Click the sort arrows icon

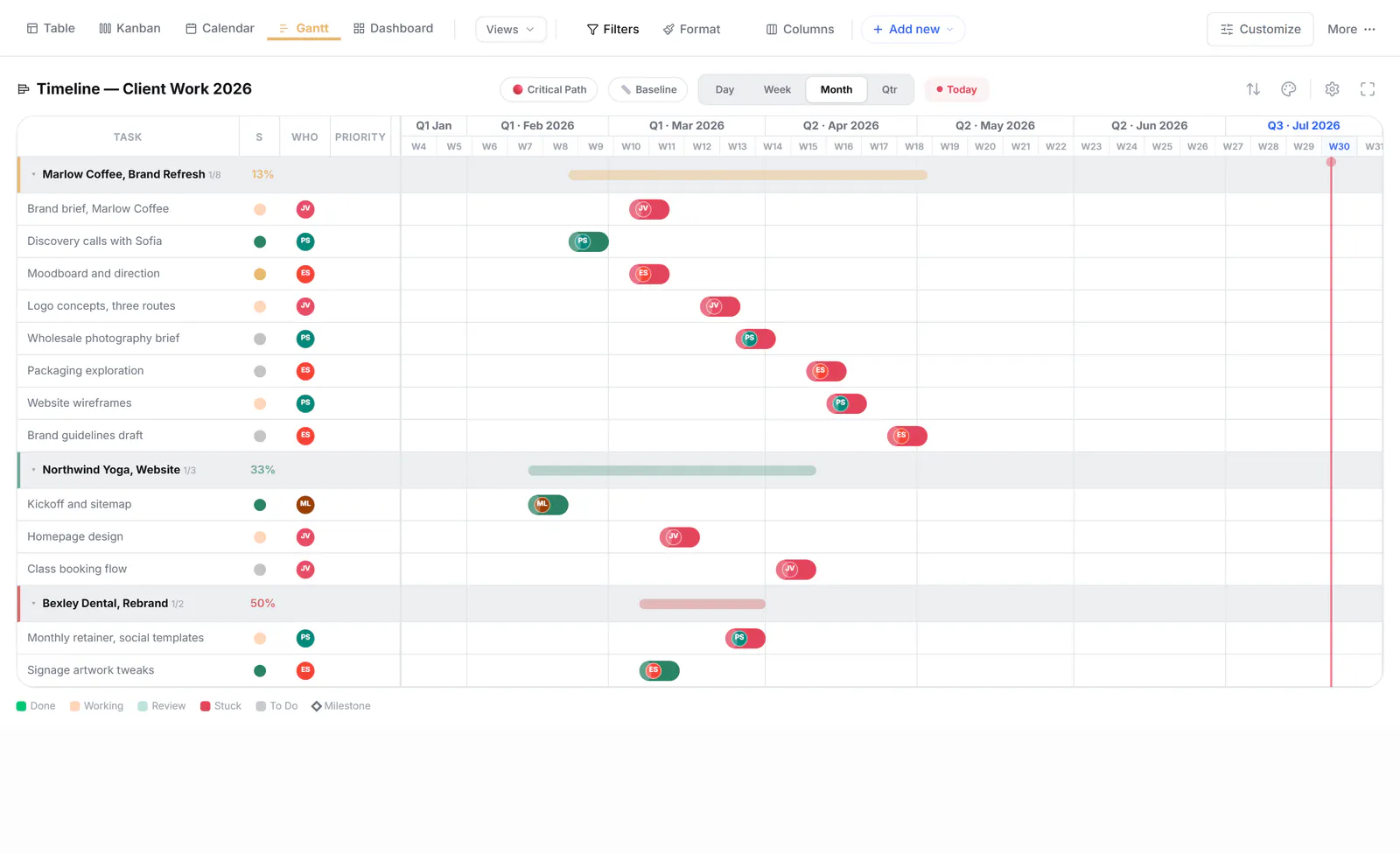(x=1253, y=89)
